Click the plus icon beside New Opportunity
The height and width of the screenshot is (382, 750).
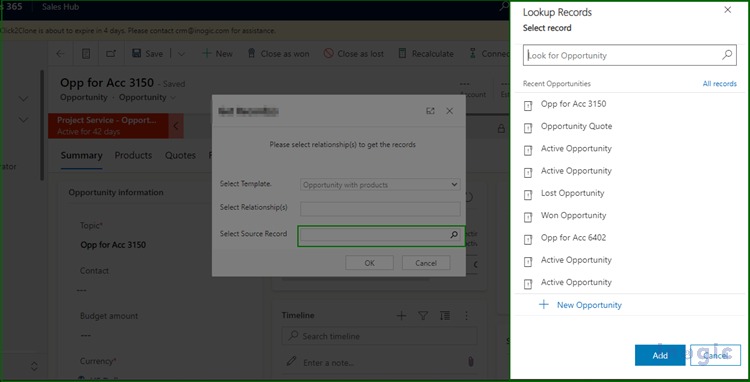click(543, 305)
